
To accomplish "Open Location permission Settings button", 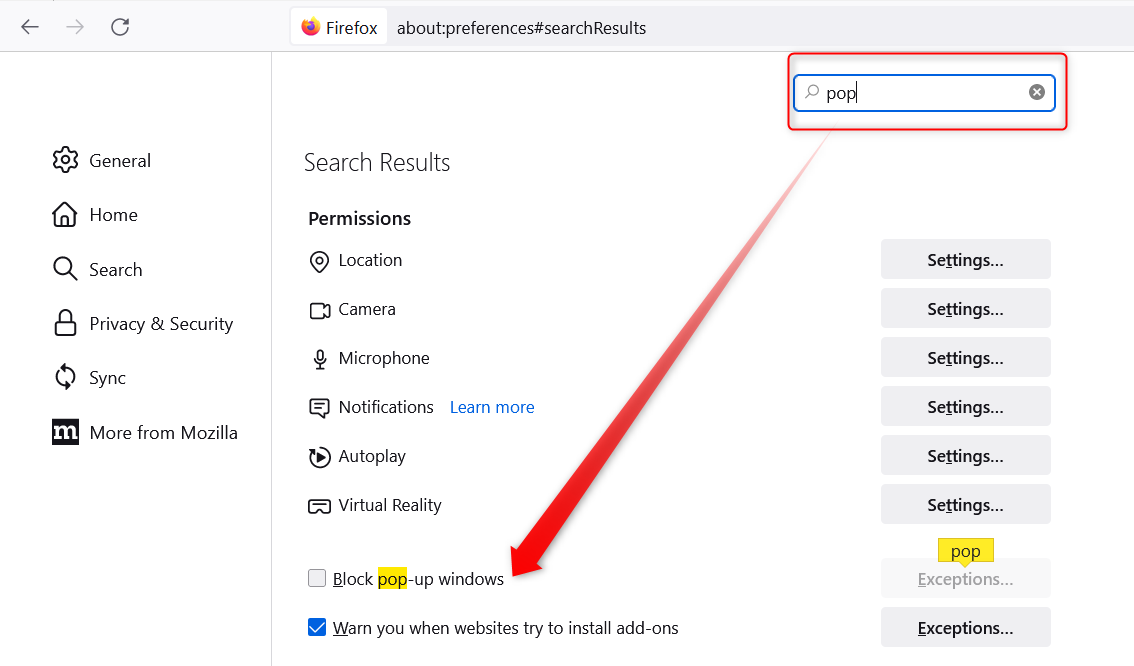I will pyautogui.click(x=965, y=260).
